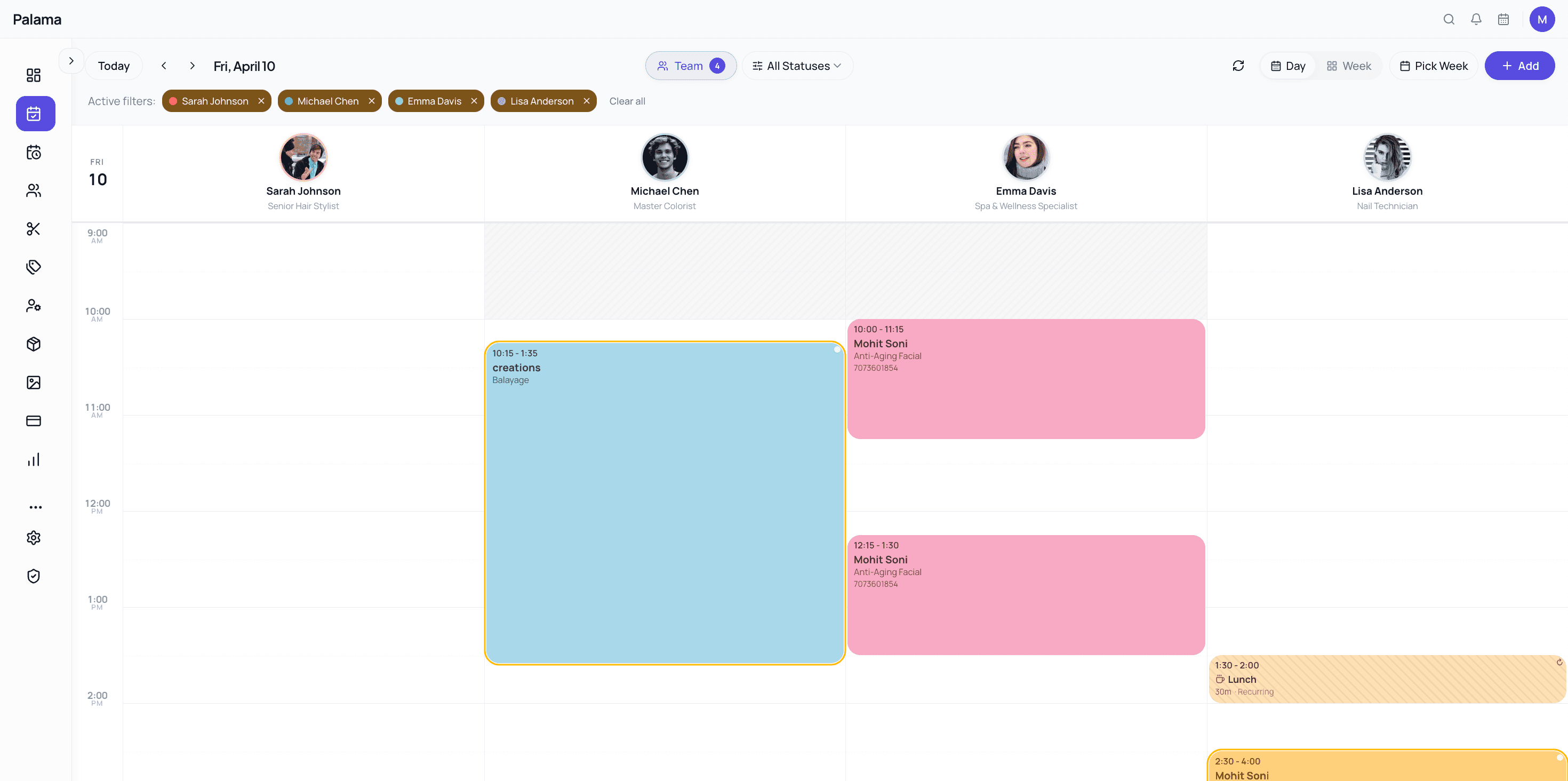Expand the collapsed sidebar chevron
Image resolution: width=1568 pixels, height=781 pixels.
point(71,61)
